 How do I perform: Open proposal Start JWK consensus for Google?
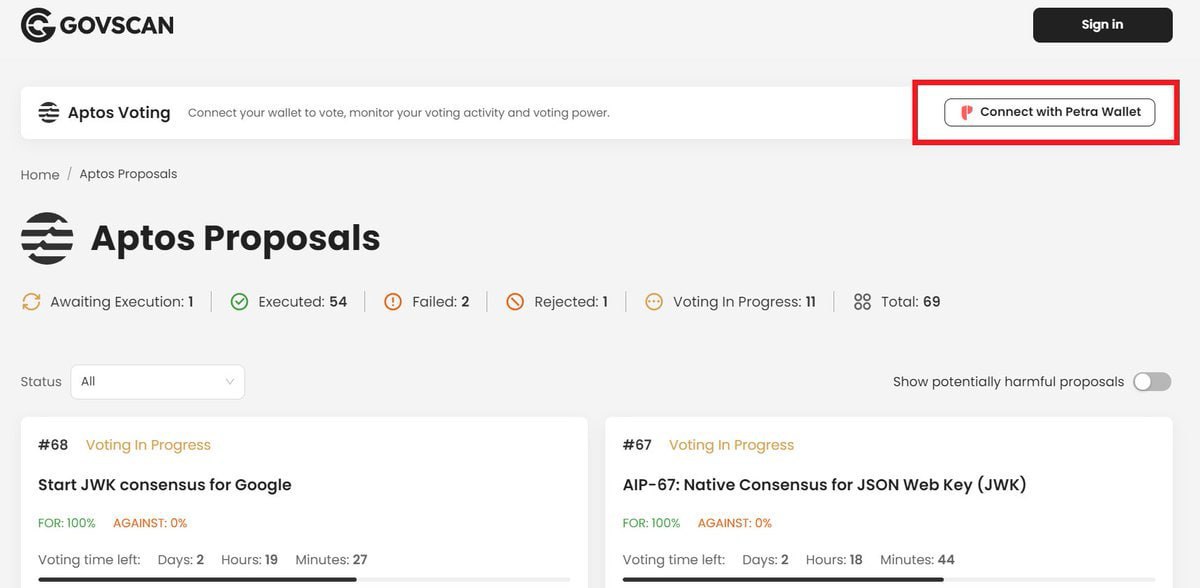(165, 485)
